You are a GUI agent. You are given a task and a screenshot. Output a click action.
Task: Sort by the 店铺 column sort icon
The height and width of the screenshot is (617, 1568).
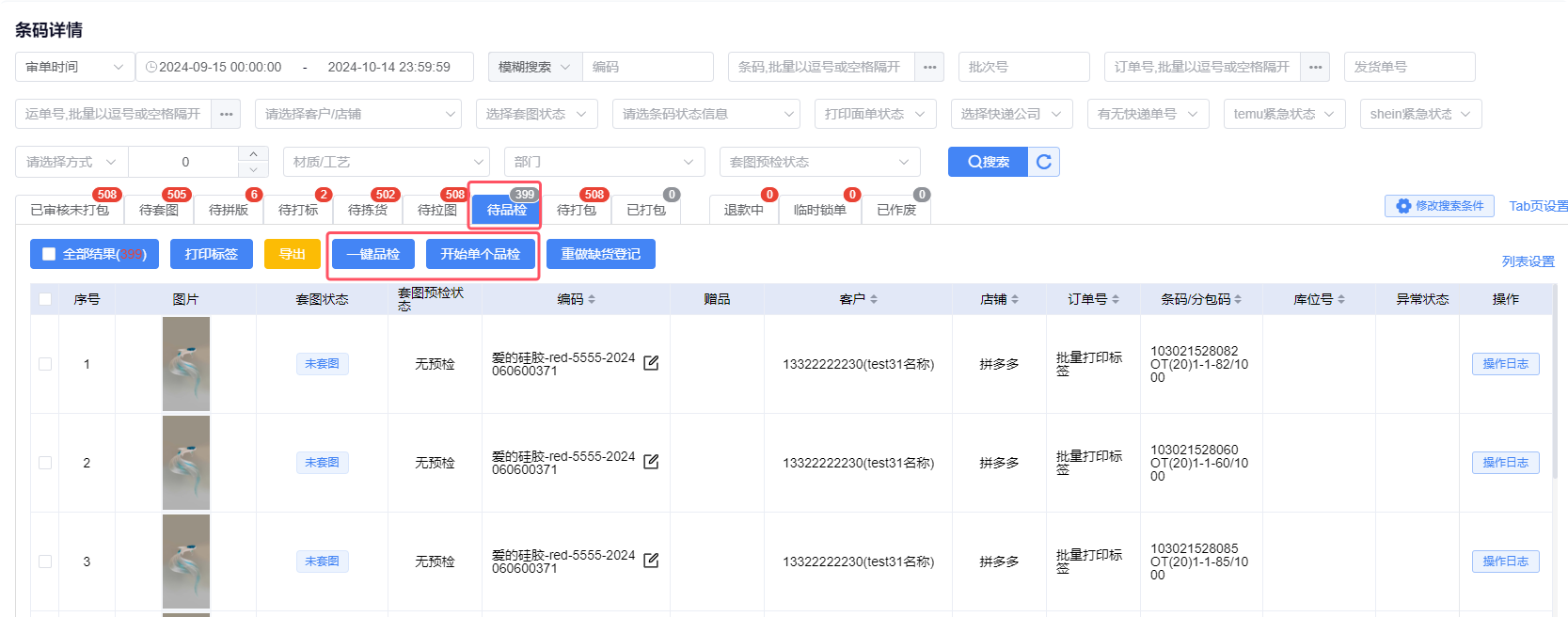1015,299
